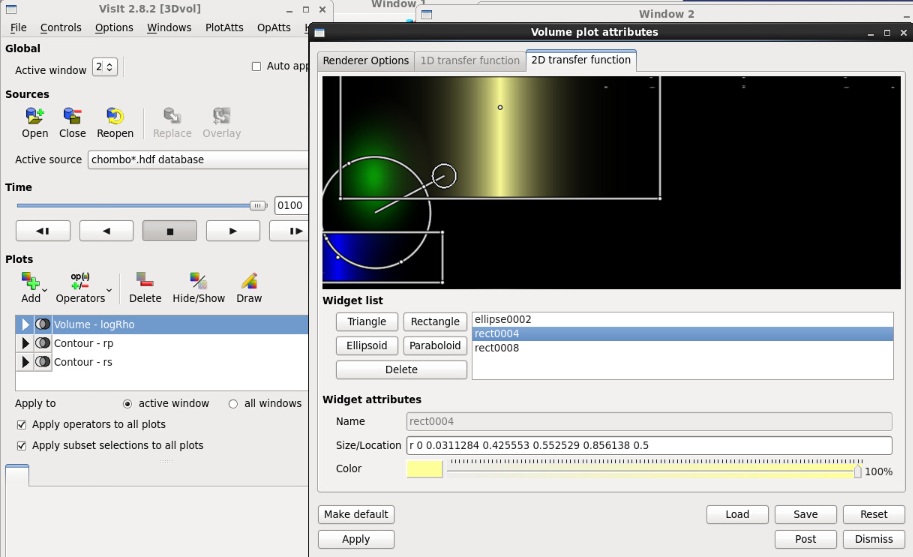The height and width of the screenshot is (557, 913).
Task: Click the Overlay source icon
Action: 221,116
